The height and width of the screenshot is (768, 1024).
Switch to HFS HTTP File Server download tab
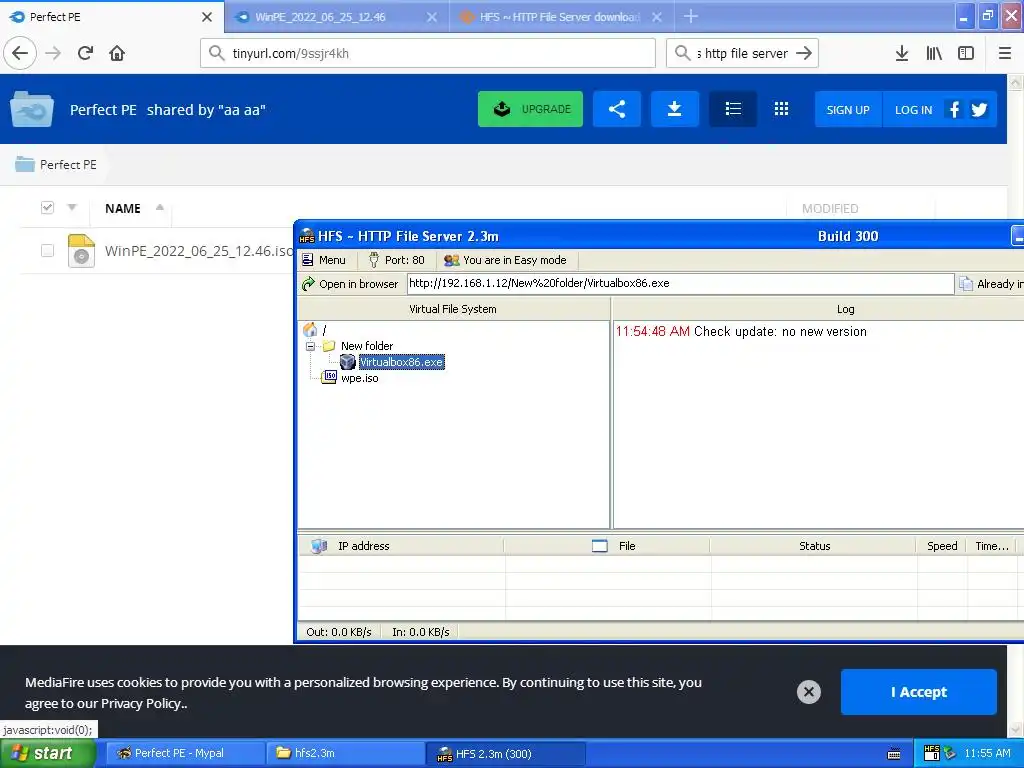click(562, 17)
